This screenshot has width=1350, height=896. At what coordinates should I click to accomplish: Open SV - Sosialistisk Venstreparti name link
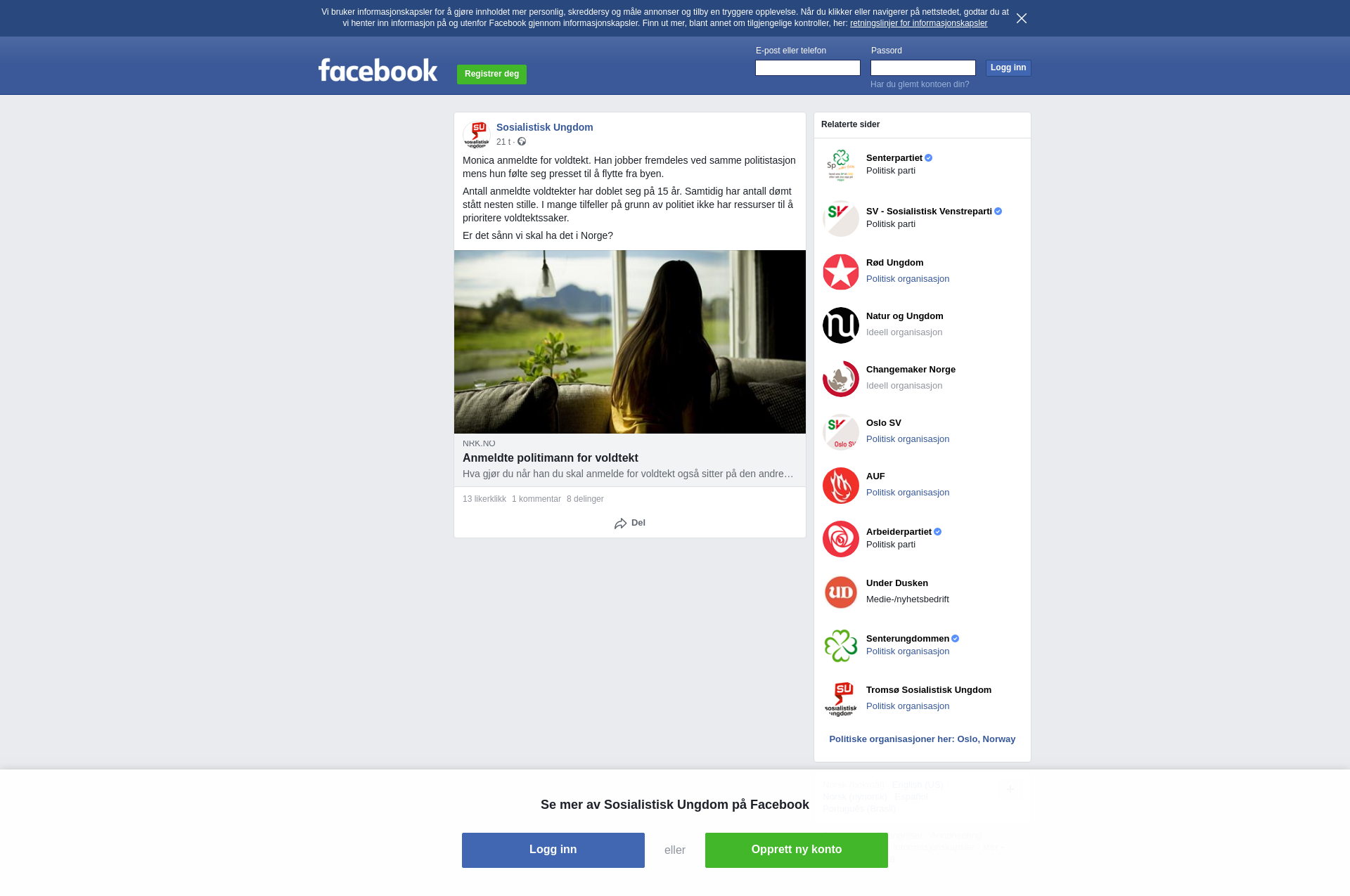point(929,212)
